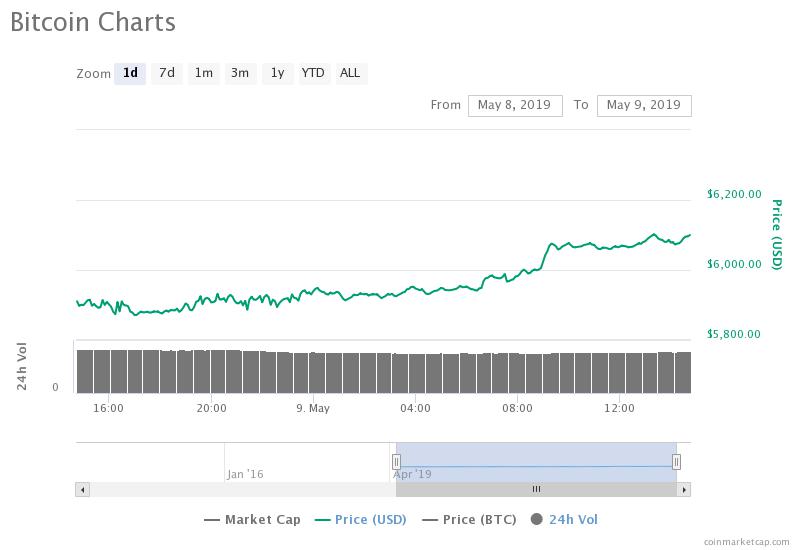Toggle 24h Vol series in legend
Screen dimensions: 800x550
point(573,519)
